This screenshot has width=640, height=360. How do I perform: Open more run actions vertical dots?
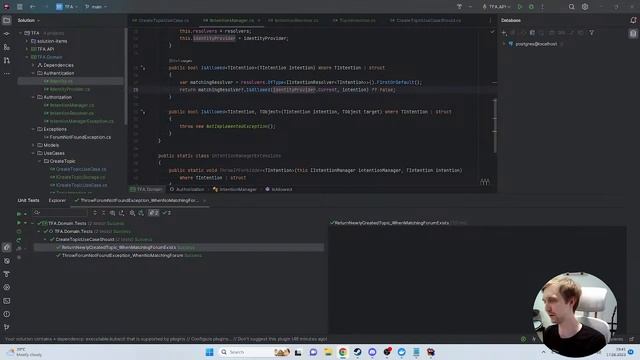pyautogui.click(x=542, y=7)
